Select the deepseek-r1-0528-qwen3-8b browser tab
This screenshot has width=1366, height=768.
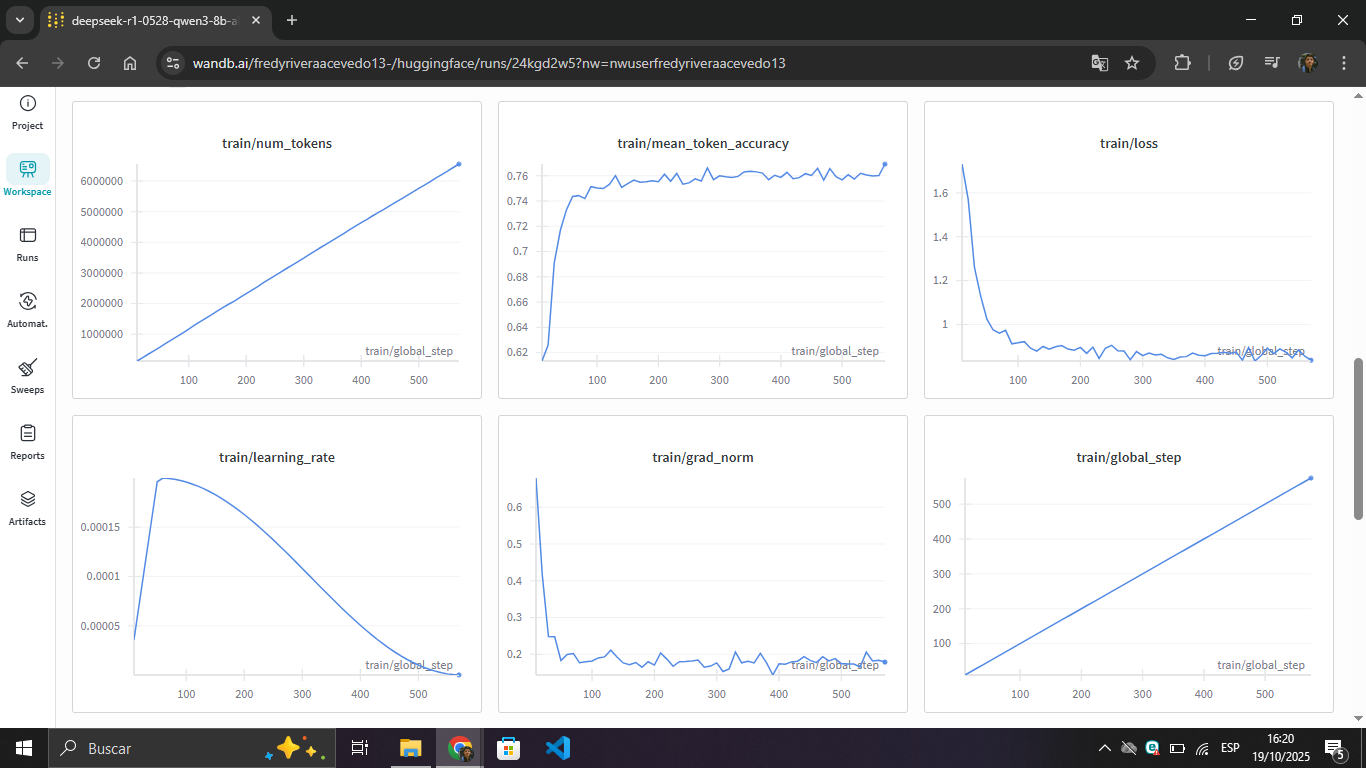pos(150,20)
